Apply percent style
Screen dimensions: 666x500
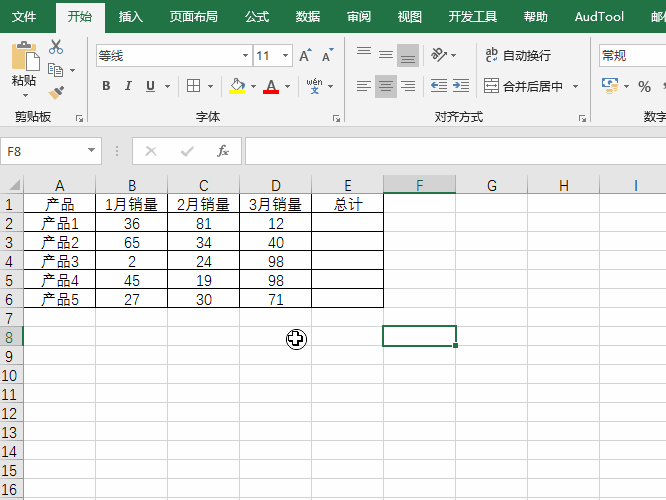(644, 87)
